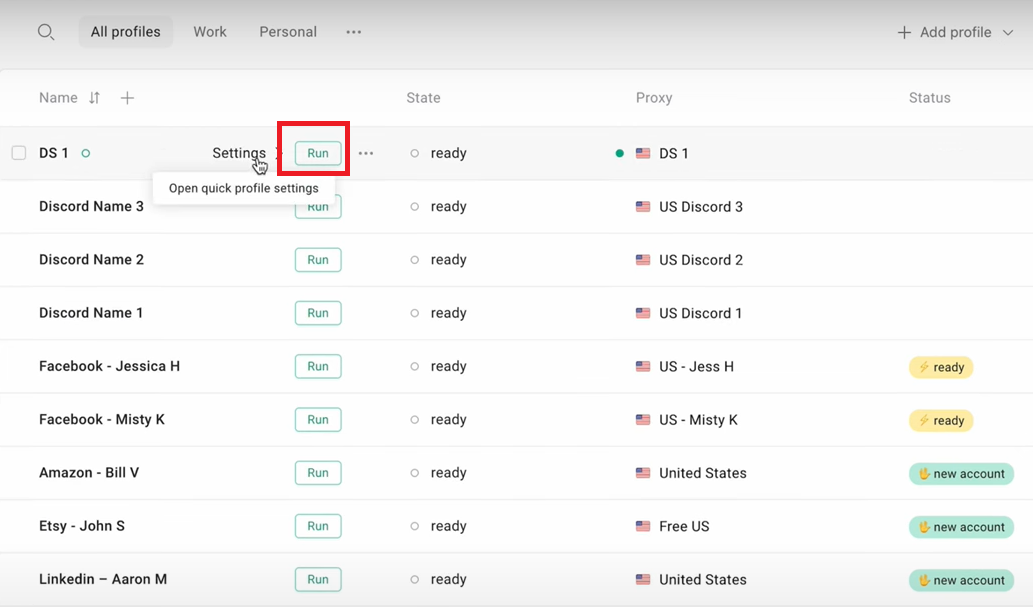Click the green proxy indicator dot for DS 1

tap(619, 153)
